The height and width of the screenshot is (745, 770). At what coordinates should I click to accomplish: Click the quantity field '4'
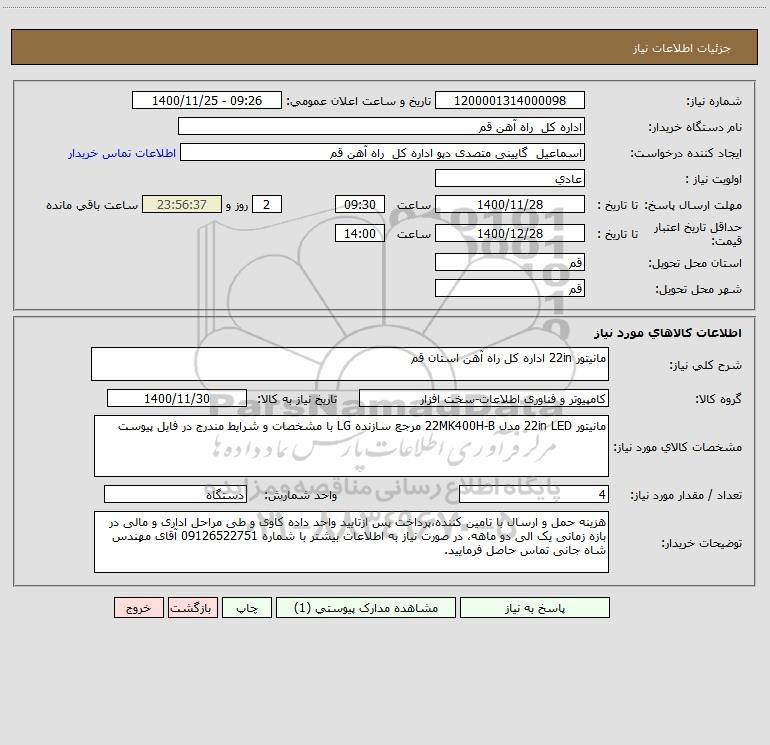(534, 495)
